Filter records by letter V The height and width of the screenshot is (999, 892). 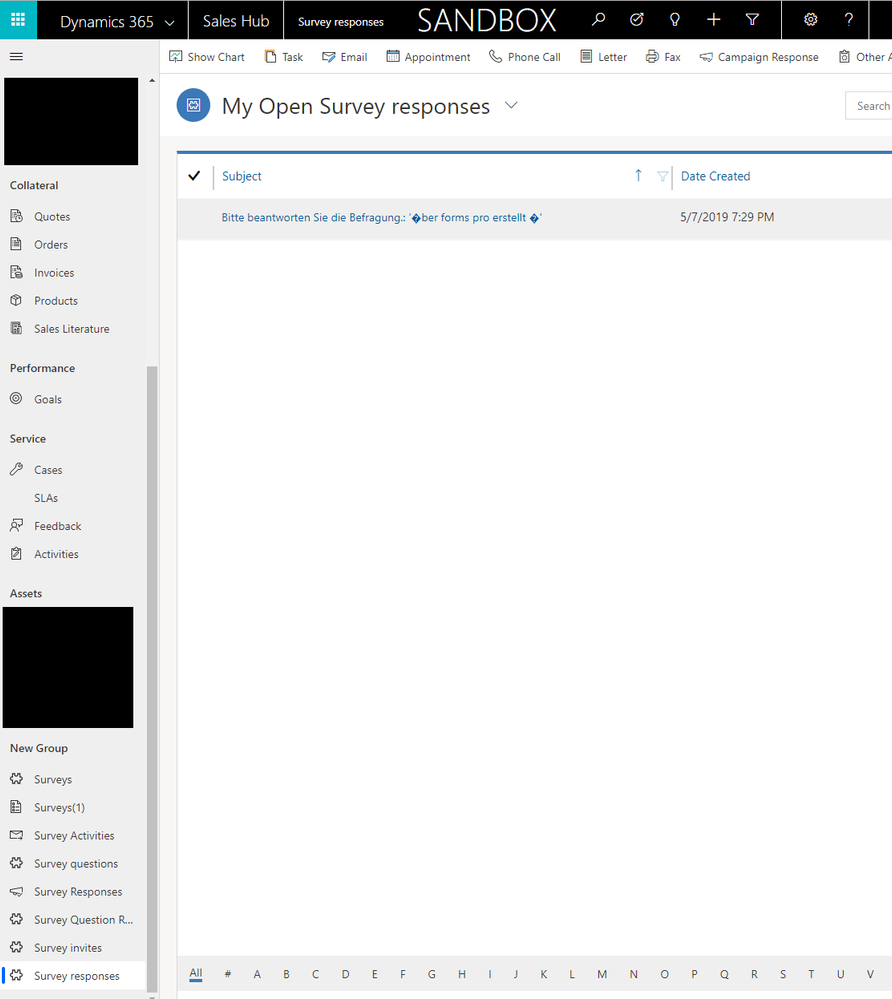coord(870,974)
